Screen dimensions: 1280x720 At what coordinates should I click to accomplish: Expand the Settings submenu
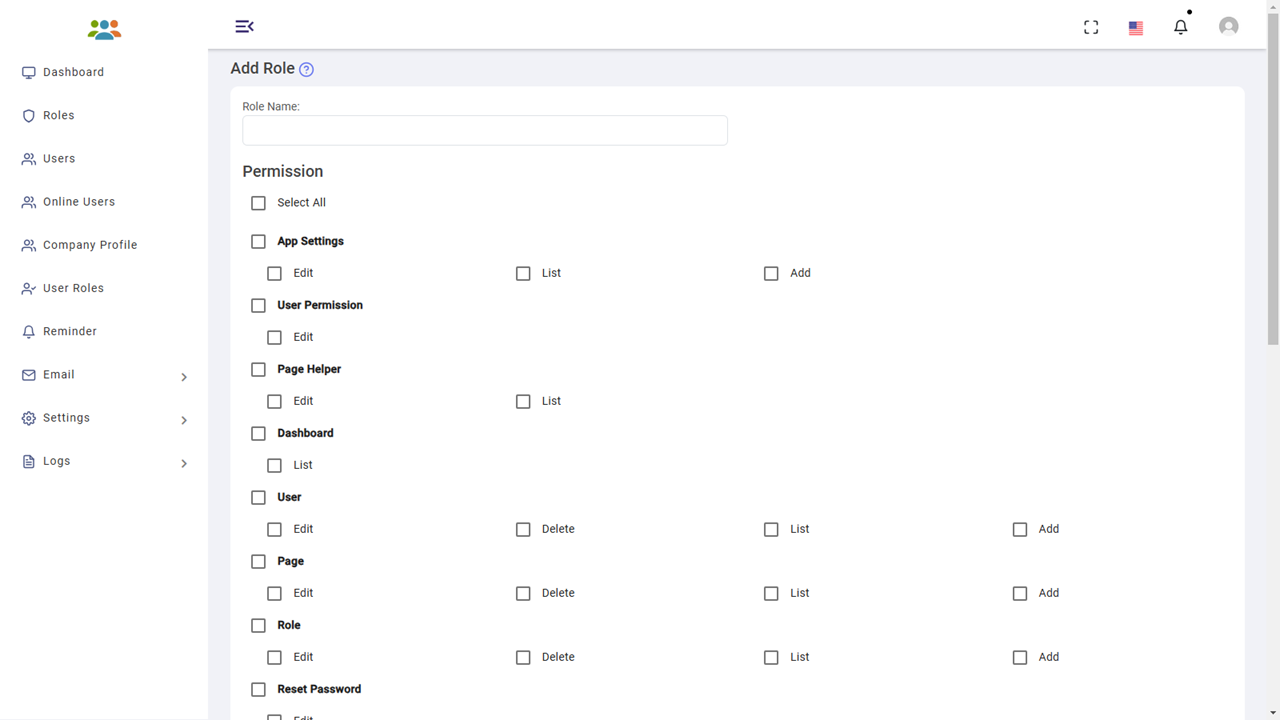point(184,420)
